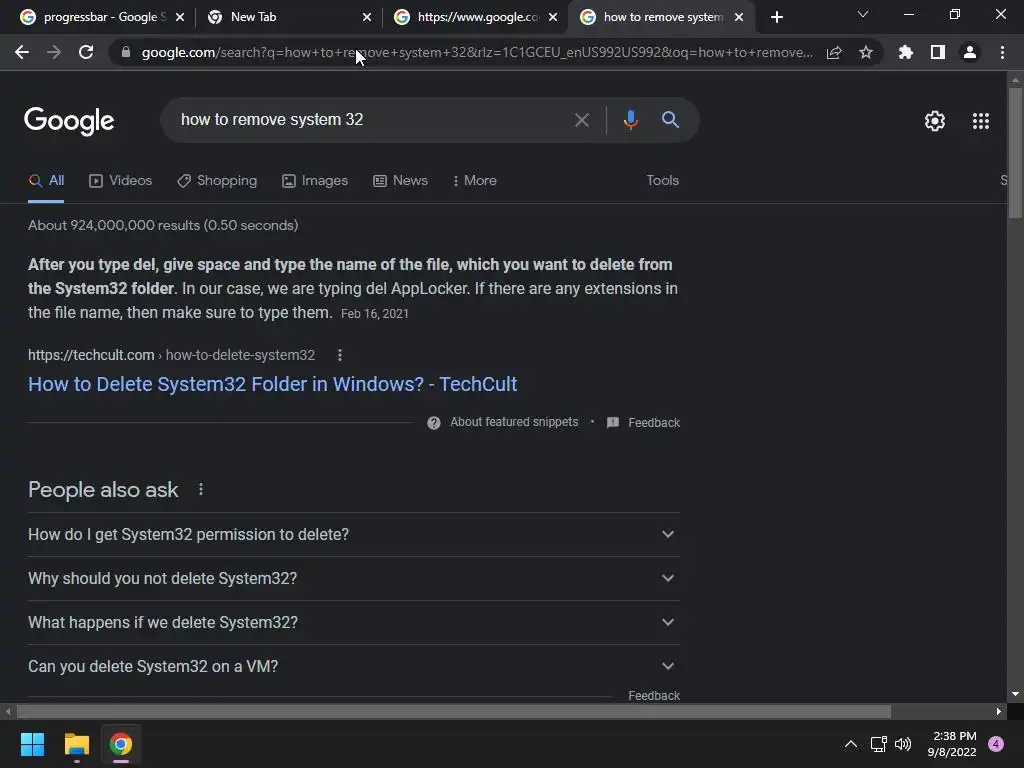Start voice search with microphone

point(630,120)
